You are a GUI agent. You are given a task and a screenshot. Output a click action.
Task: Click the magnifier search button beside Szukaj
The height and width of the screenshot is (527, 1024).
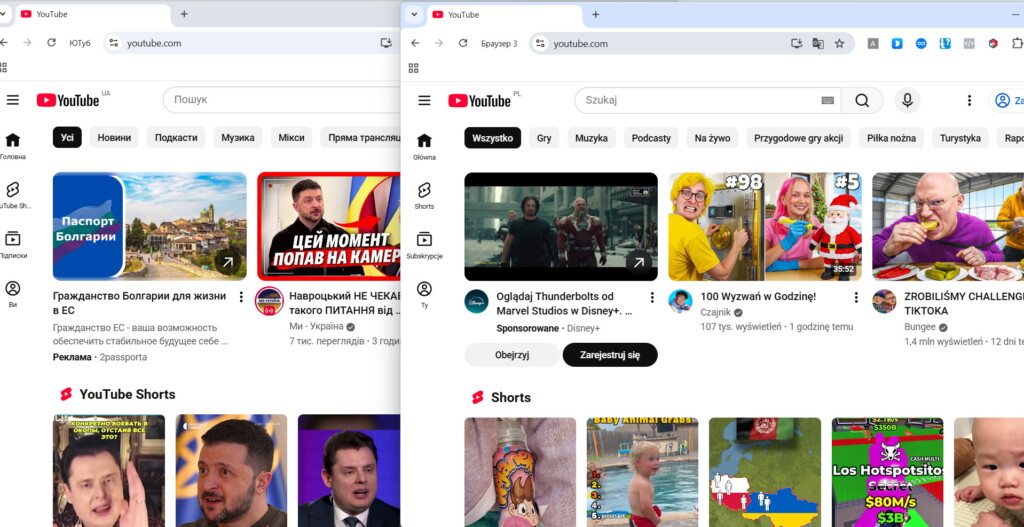[x=862, y=101]
